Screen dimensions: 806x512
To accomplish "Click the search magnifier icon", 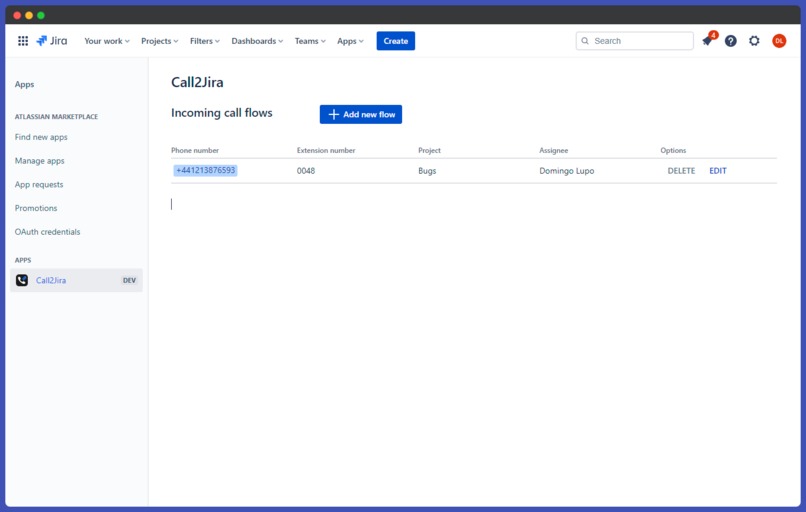I will [585, 41].
